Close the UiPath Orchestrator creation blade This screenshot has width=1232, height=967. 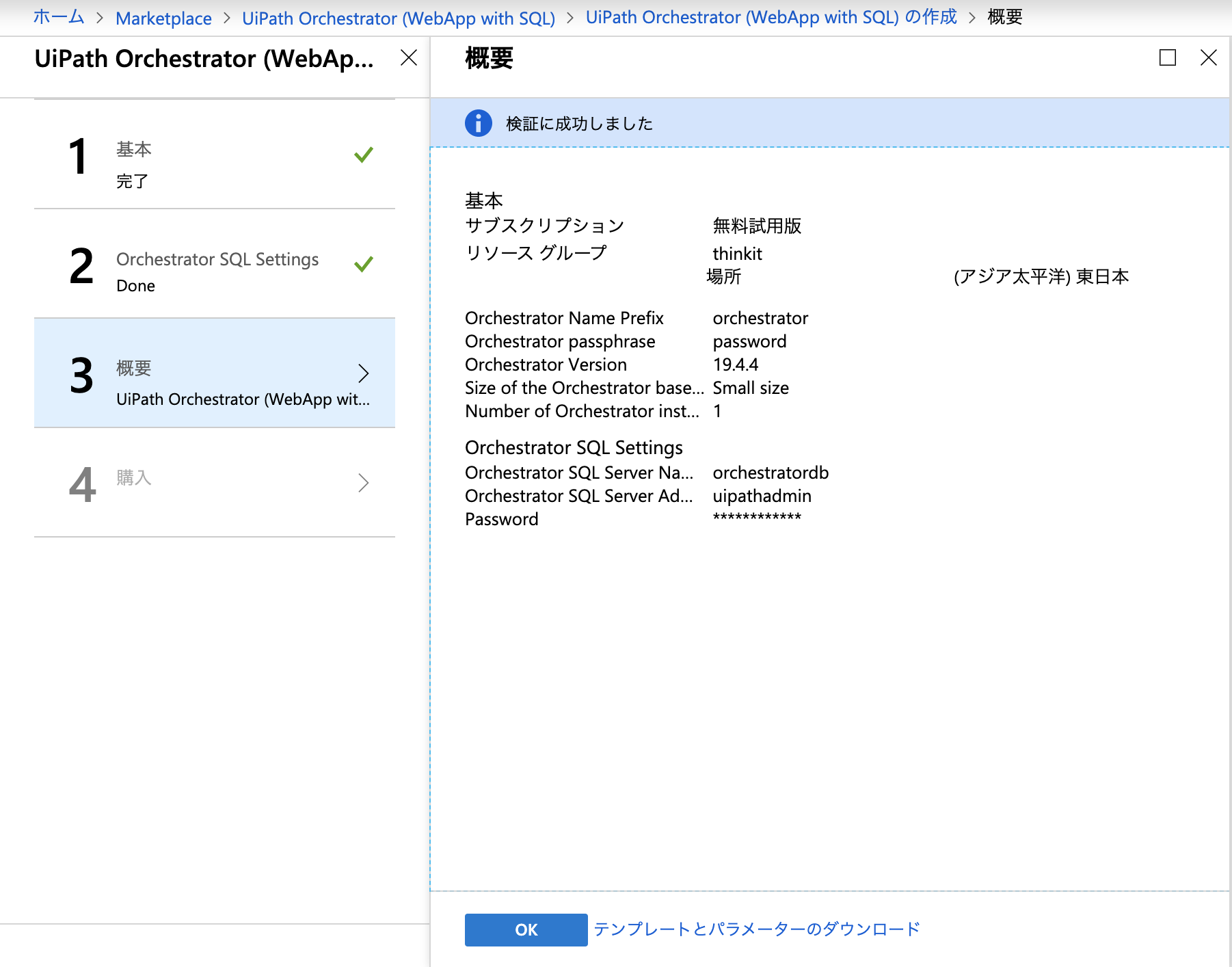tap(409, 57)
